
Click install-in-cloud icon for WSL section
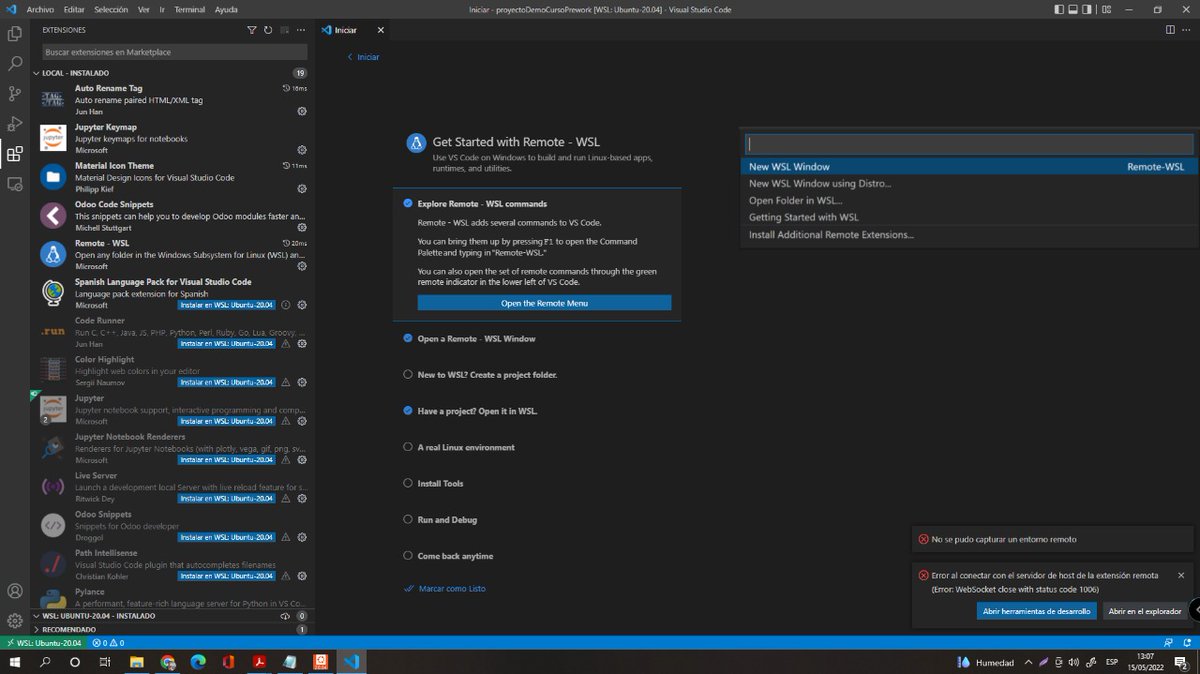[x=286, y=616]
